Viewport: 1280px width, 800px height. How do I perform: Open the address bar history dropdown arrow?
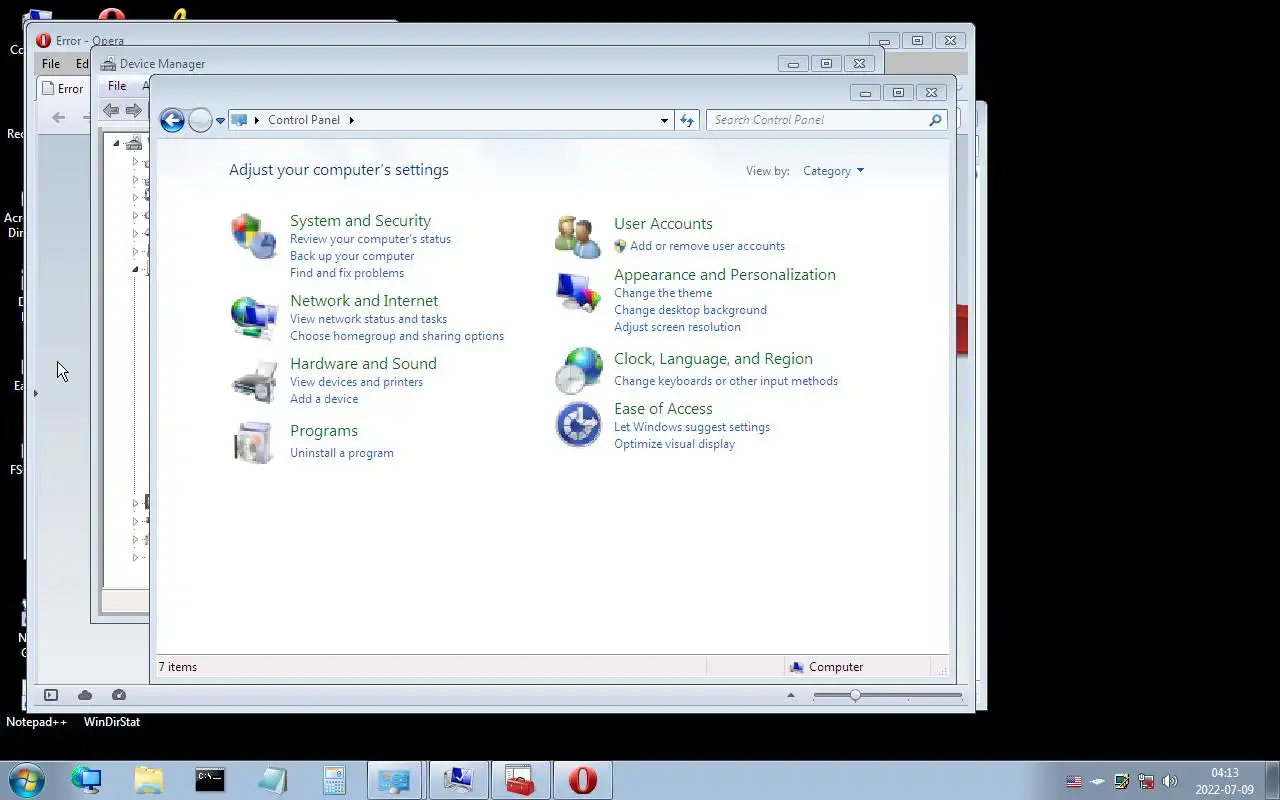click(x=664, y=120)
